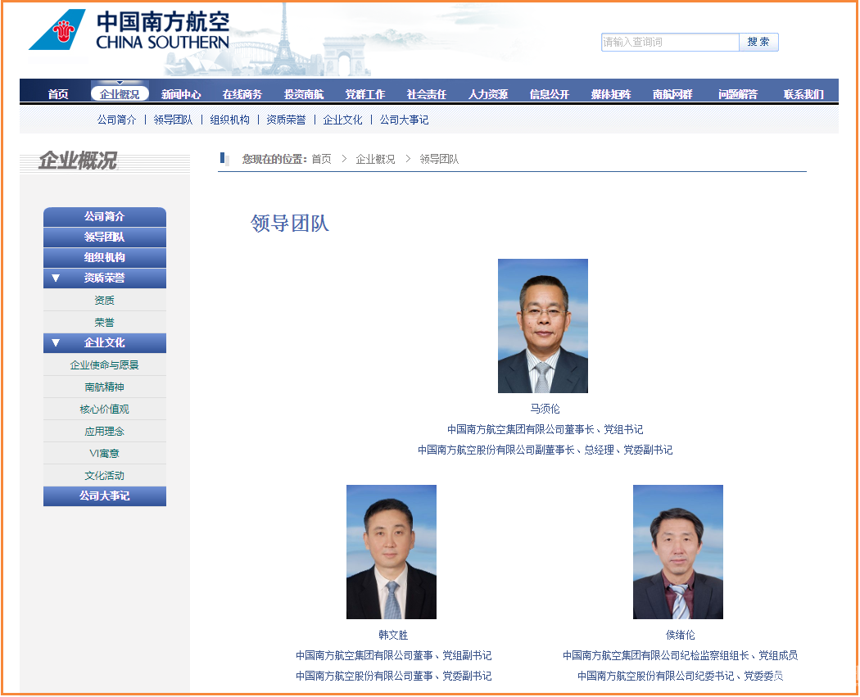The image size is (860, 697).
Task: Click 公司简介 in the horizontal sub-navigation bar
Action: coord(117,120)
